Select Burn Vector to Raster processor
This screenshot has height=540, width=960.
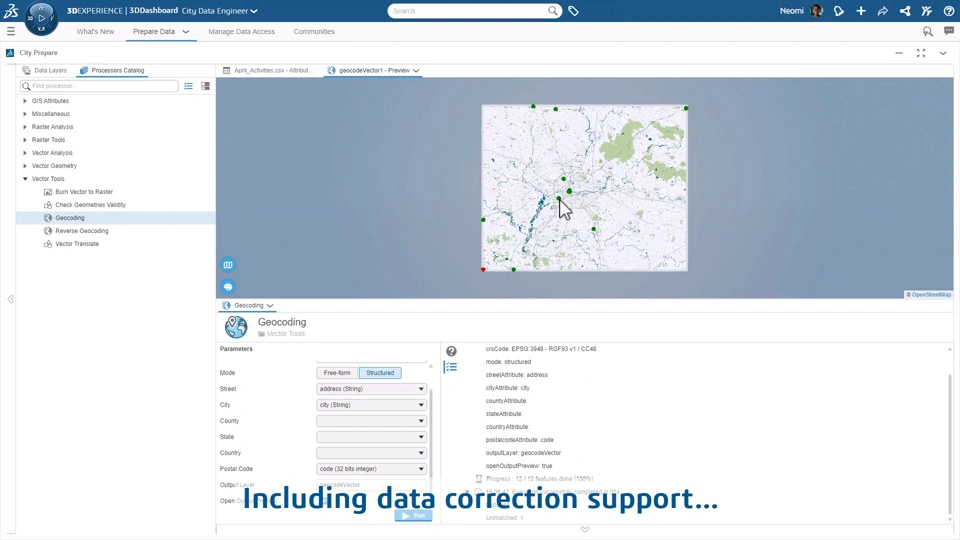84,192
